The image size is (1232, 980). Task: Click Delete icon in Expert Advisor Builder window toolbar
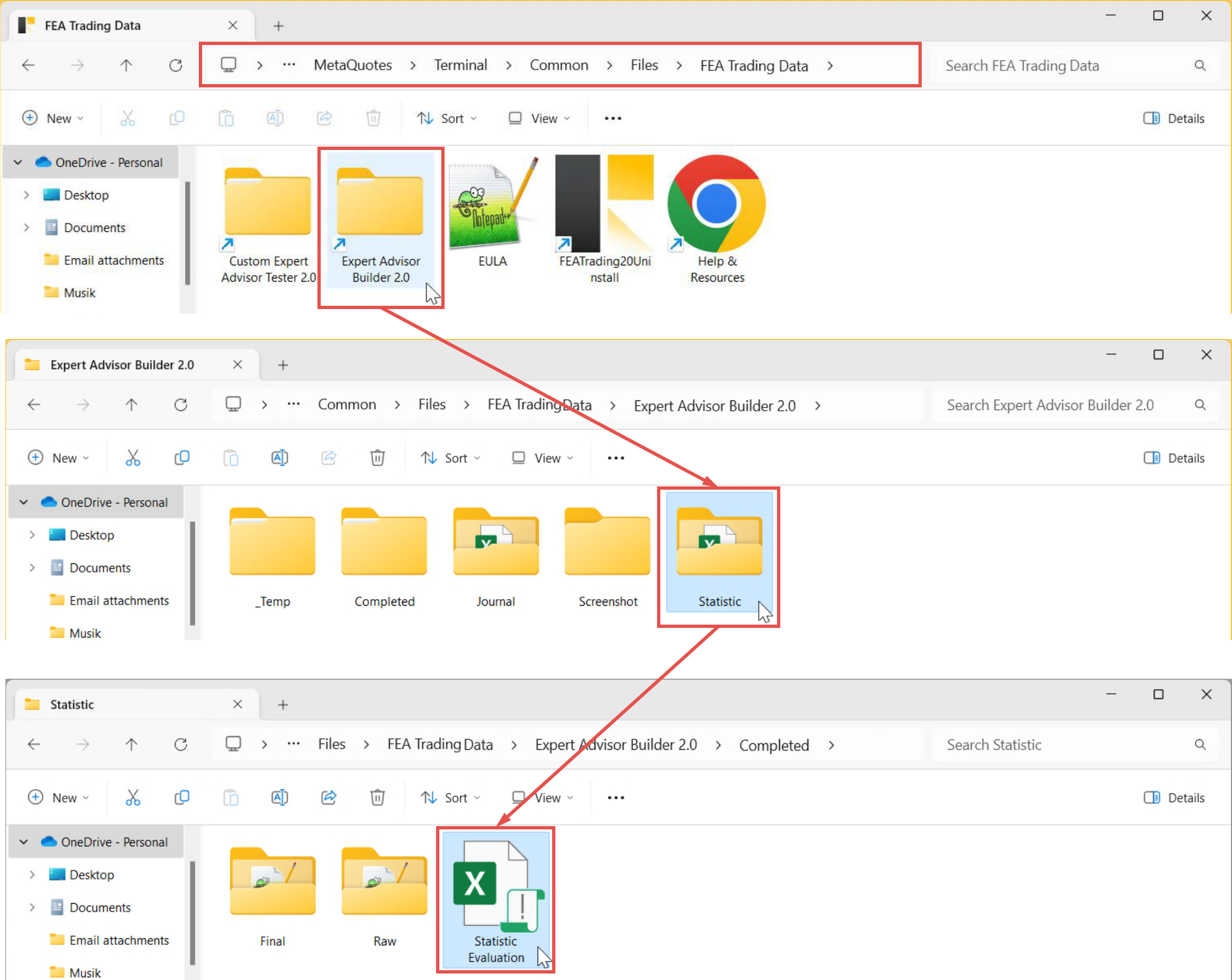pos(377,458)
